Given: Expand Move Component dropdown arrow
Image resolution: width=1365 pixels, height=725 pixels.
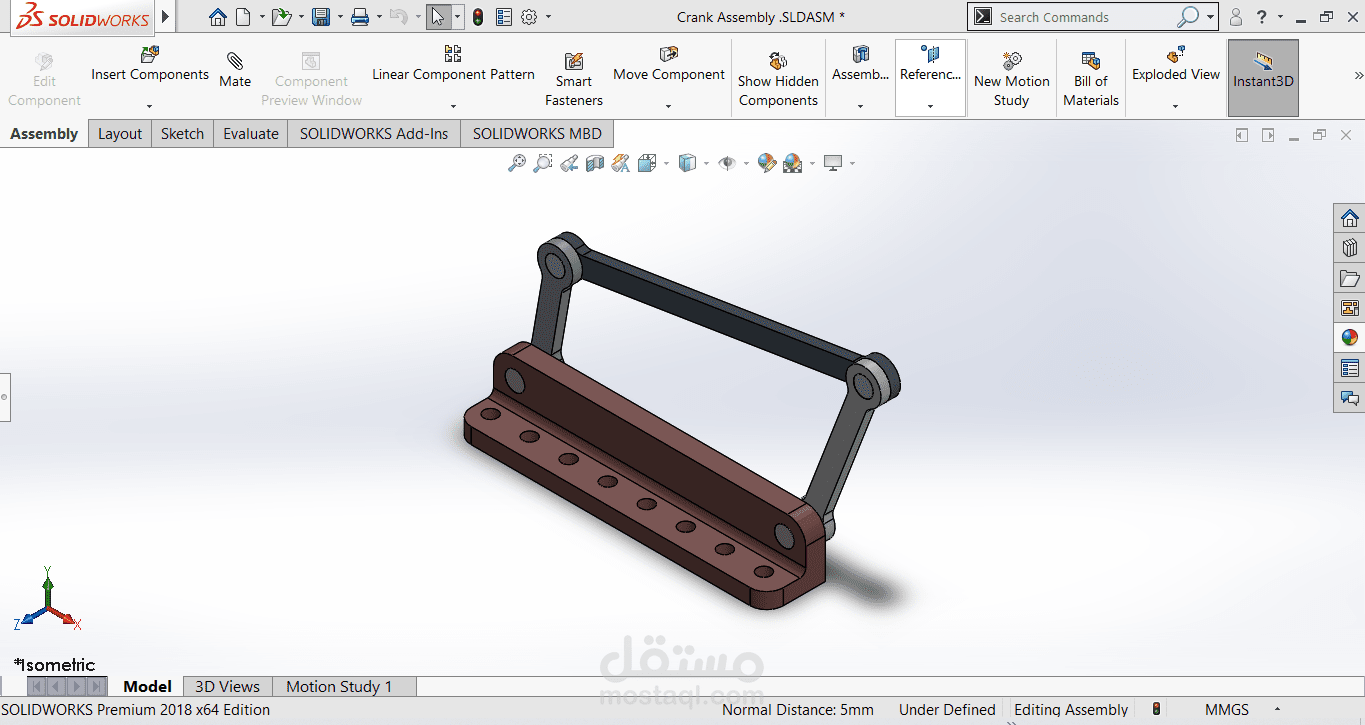Looking at the screenshot, I should click(668, 106).
